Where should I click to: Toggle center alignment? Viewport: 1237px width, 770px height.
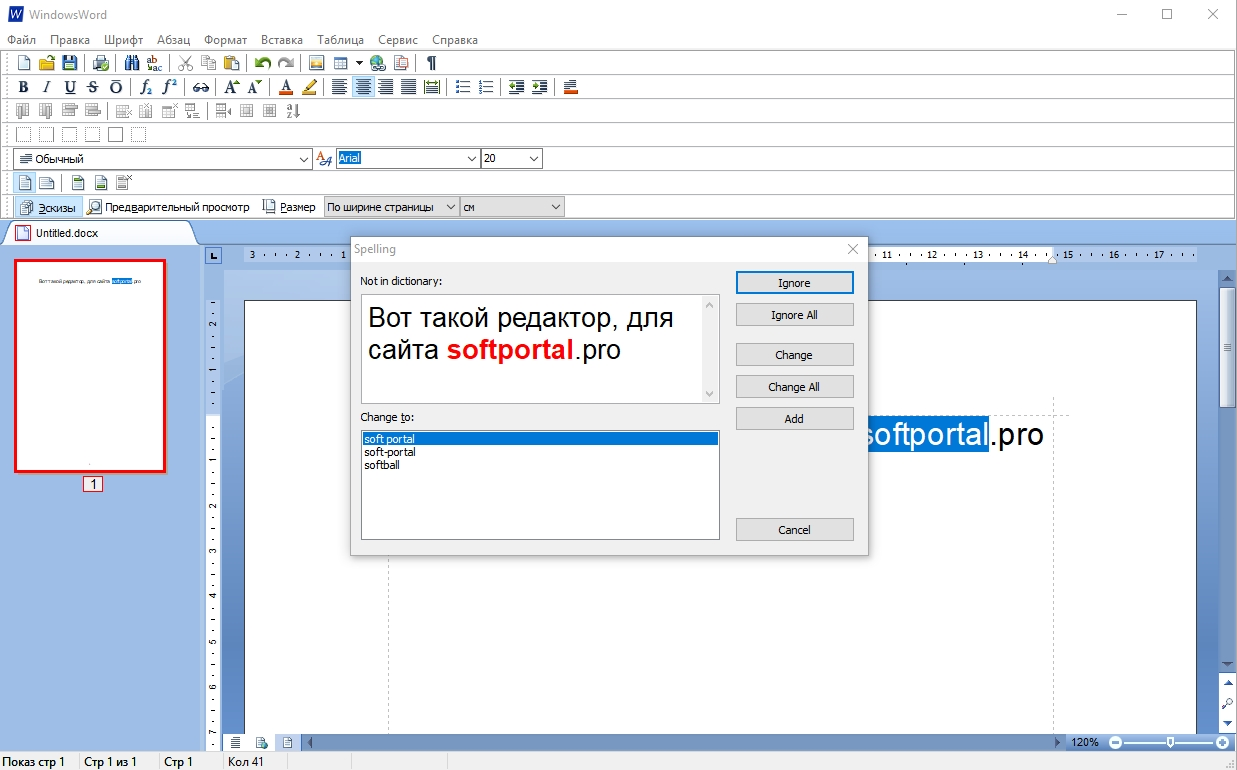[363, 87]
